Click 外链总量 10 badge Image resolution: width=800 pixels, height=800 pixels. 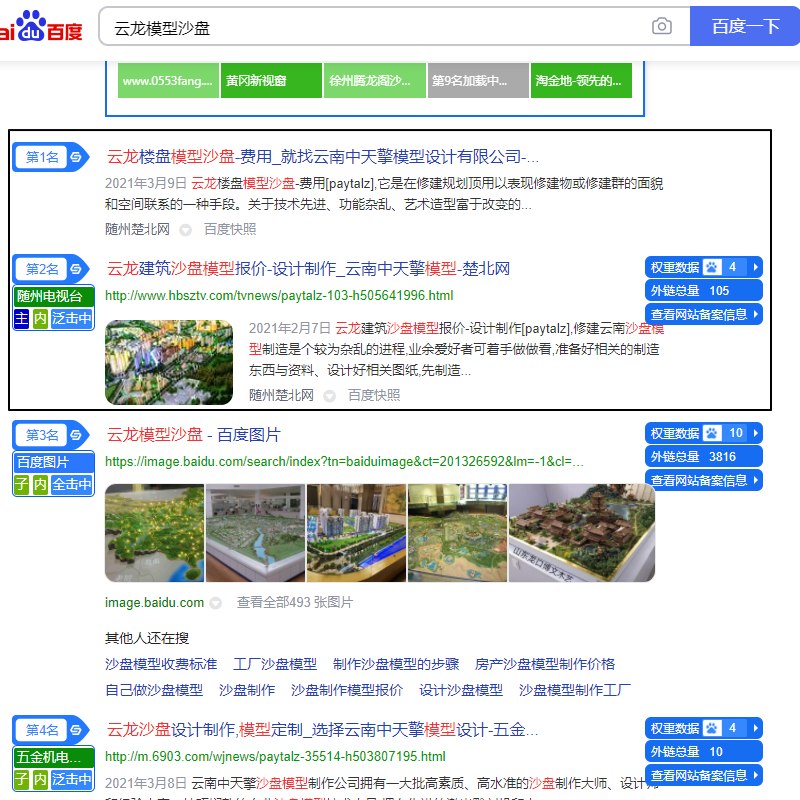tap(704, 751)
